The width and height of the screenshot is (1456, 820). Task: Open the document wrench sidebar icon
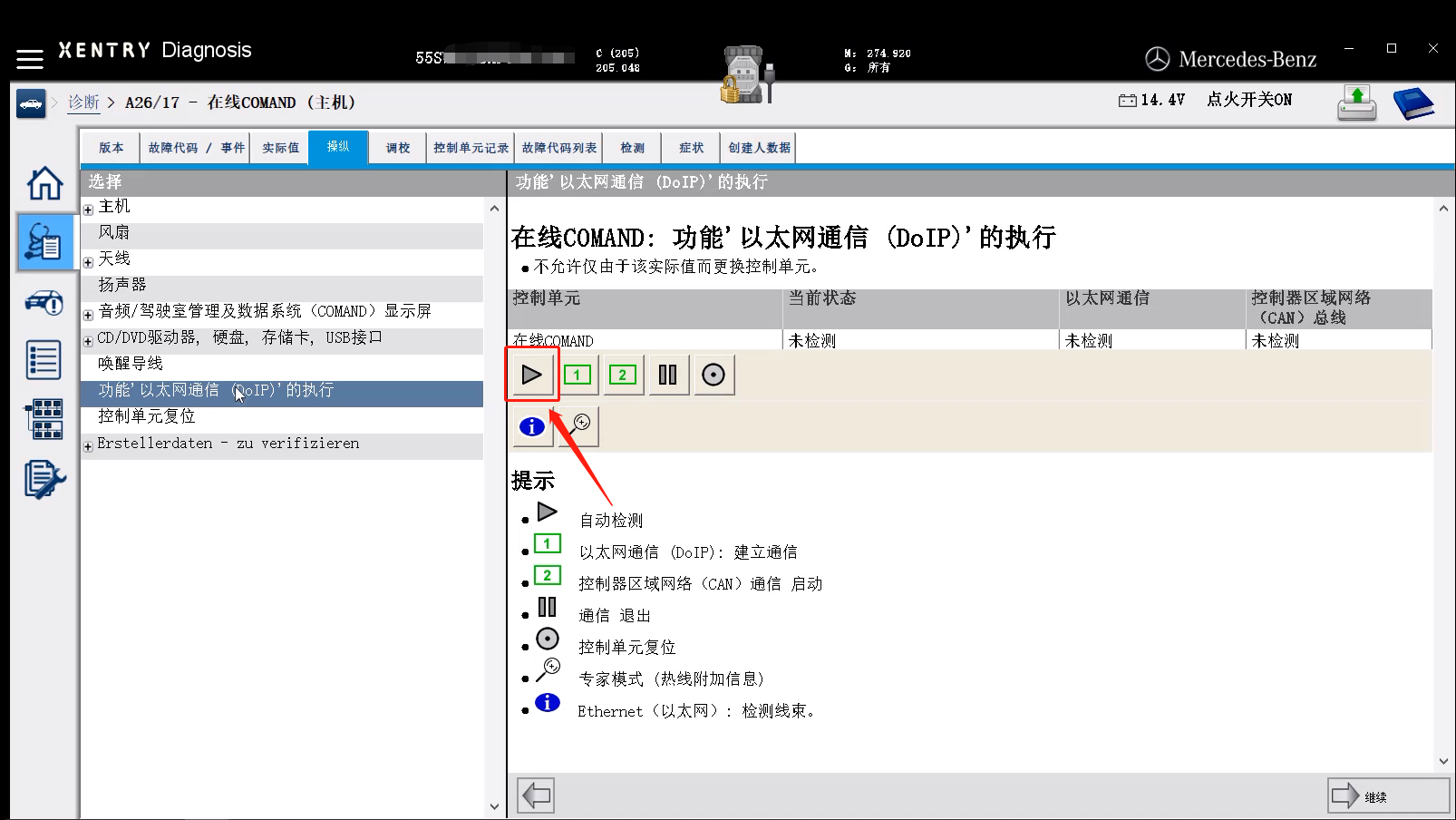tap(44, 480)
